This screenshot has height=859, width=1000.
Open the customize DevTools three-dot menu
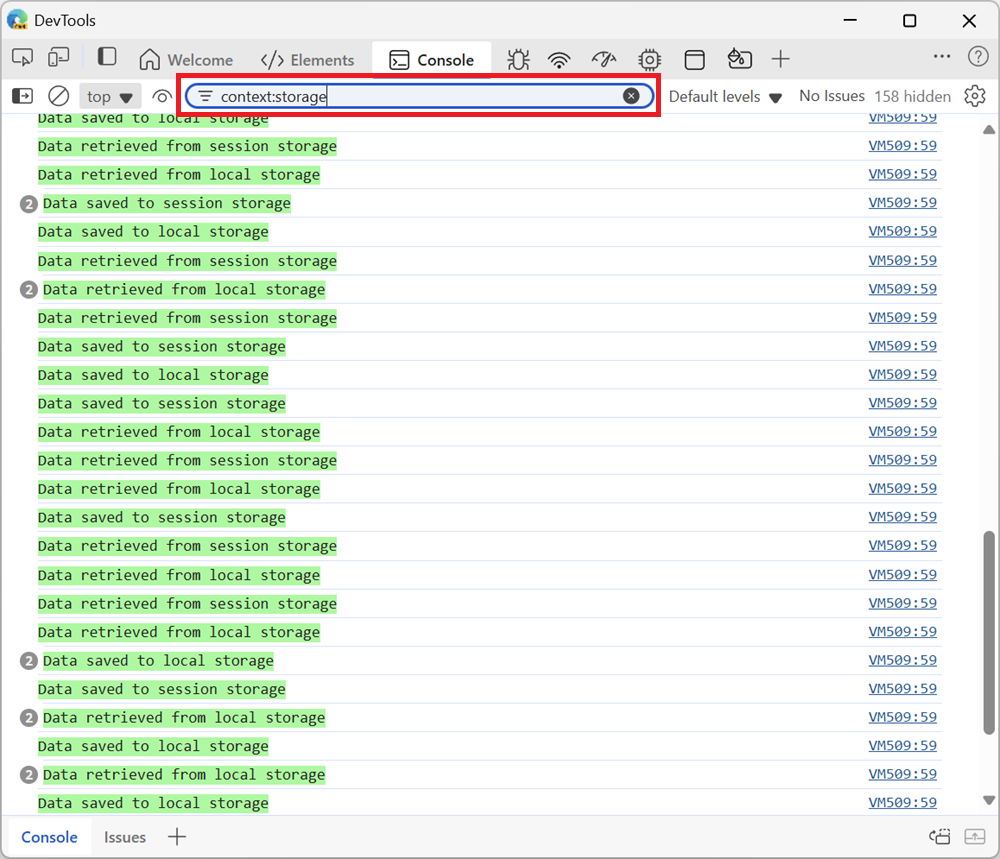[941, 57]
